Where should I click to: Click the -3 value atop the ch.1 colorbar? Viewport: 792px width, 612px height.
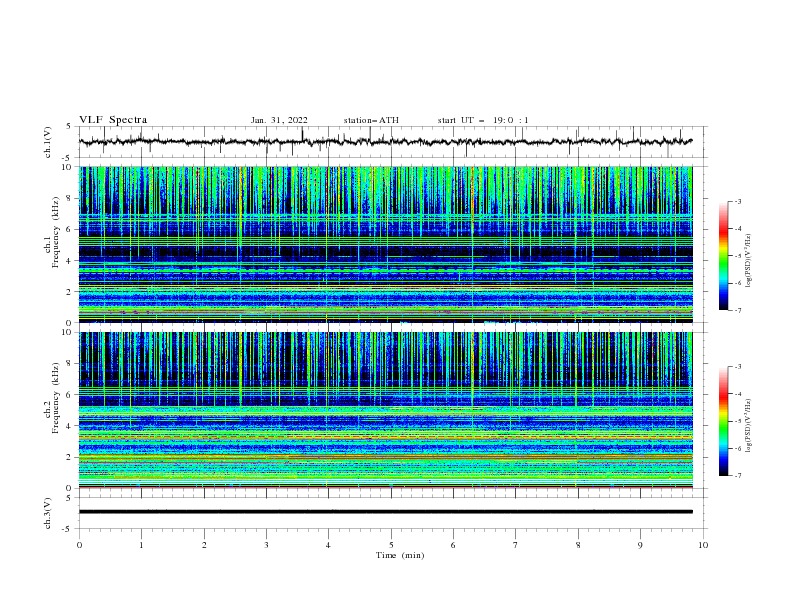pyautogui.click(x=737, y=201)
